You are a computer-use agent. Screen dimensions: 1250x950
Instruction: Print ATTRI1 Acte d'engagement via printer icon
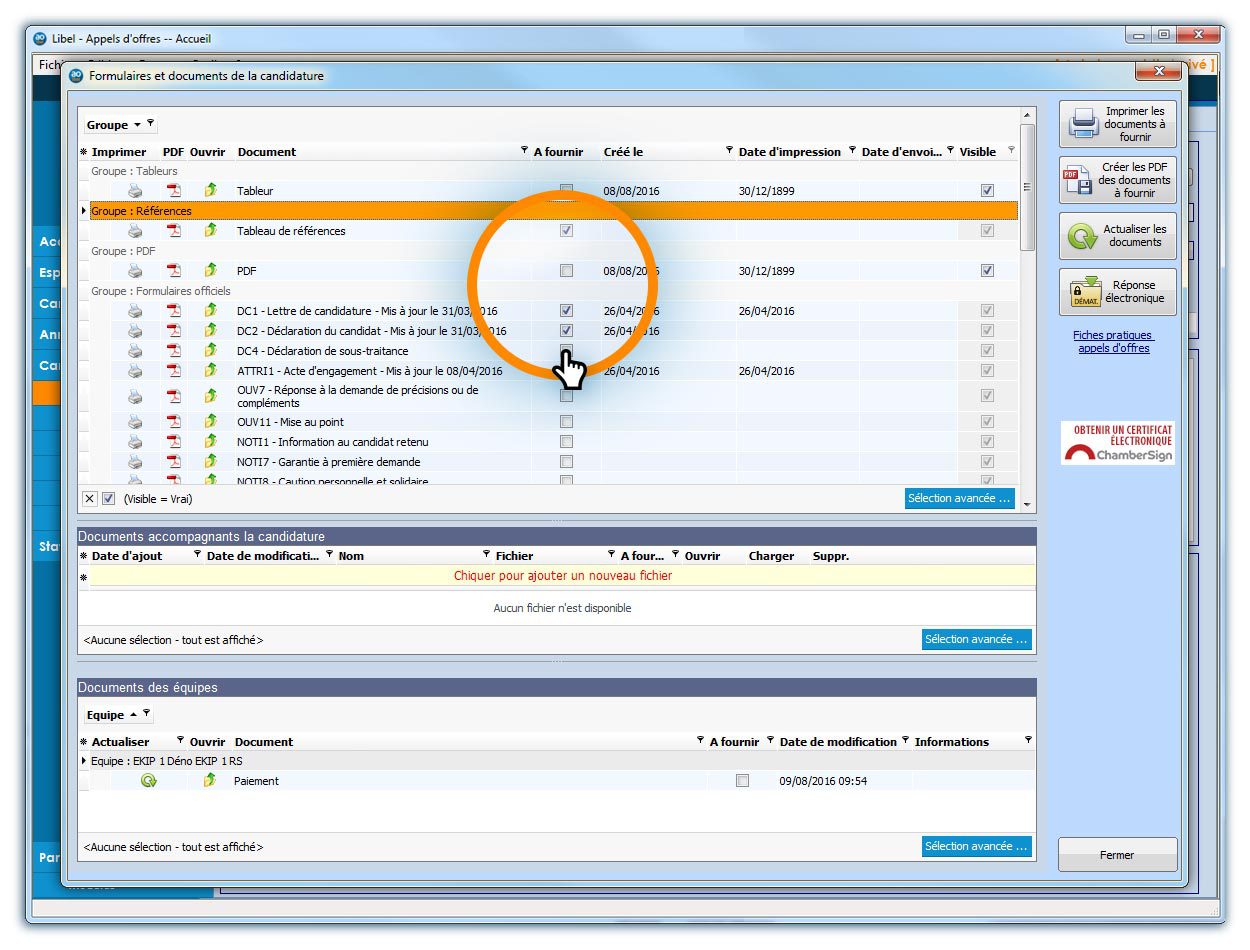[135, 371]
